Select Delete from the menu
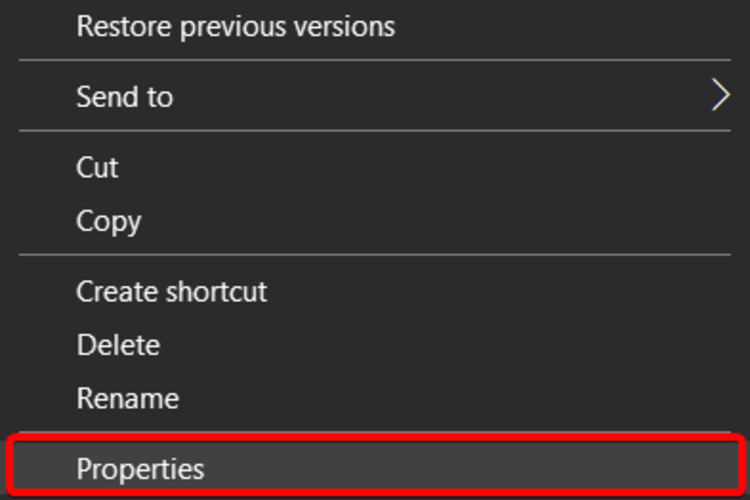 click(118, 345)
